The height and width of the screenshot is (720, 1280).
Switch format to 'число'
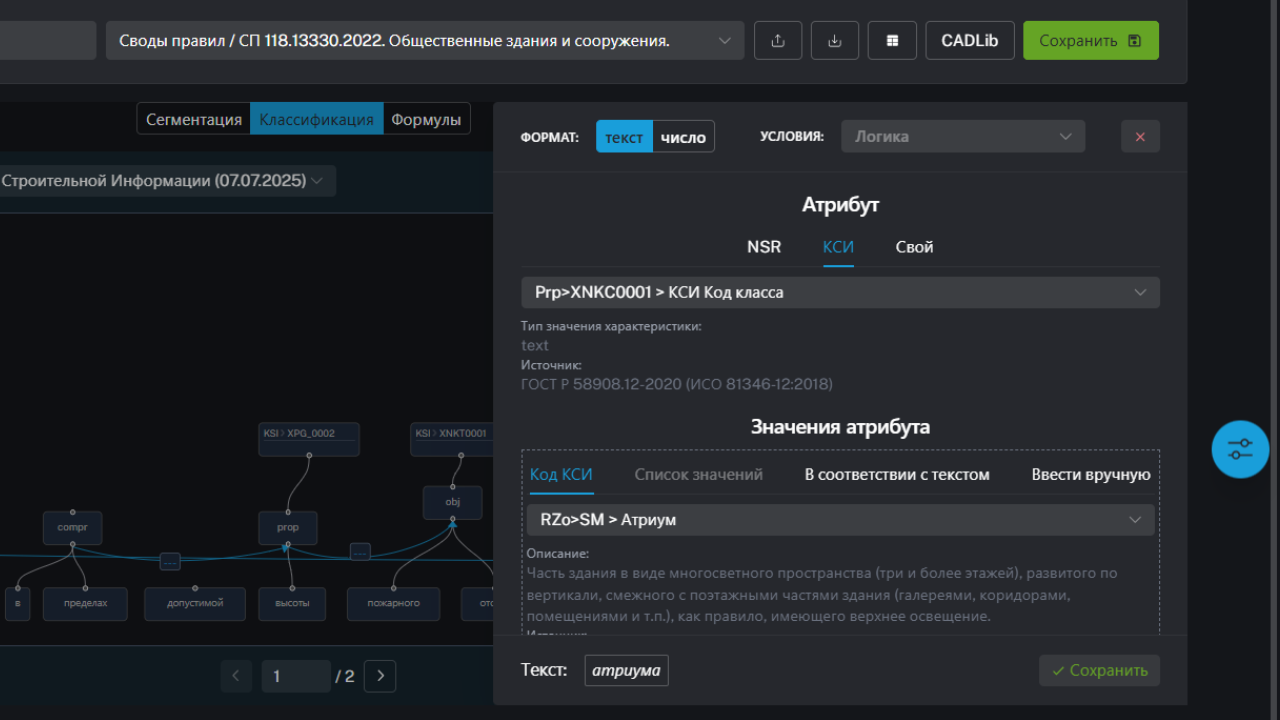tap(684, 137)
